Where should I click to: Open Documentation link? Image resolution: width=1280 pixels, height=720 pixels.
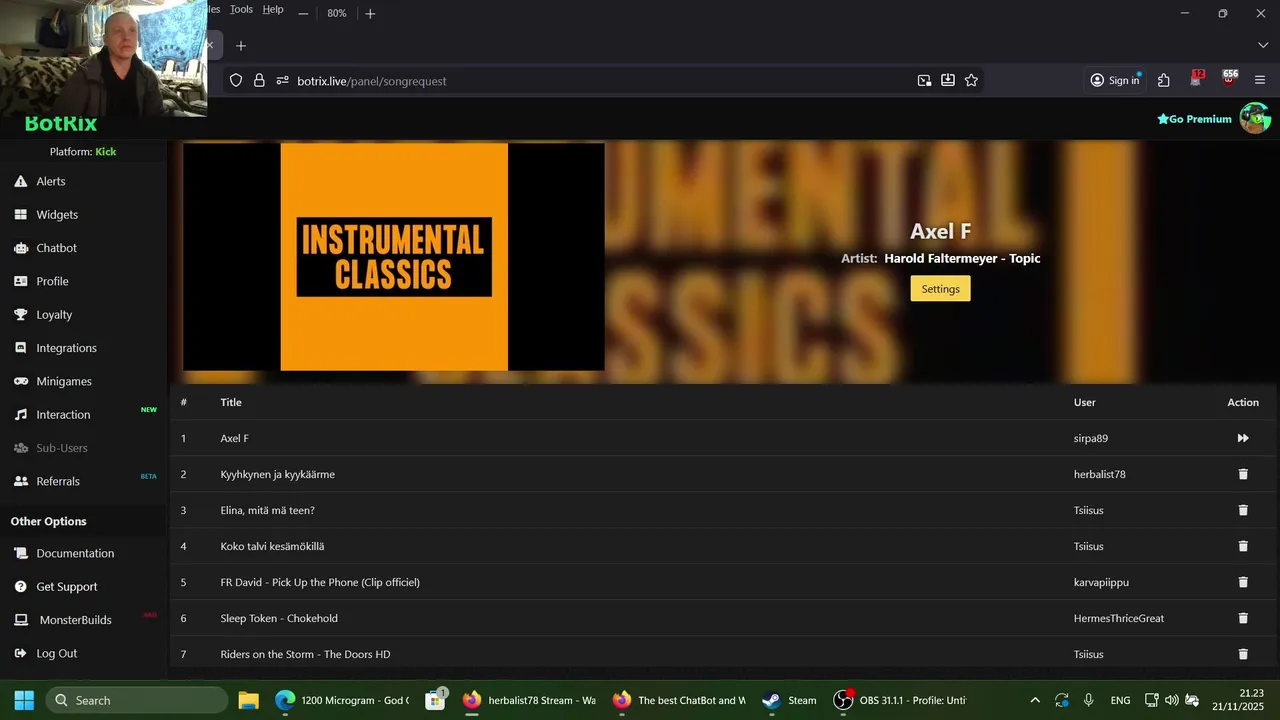(x=75, y=553)
